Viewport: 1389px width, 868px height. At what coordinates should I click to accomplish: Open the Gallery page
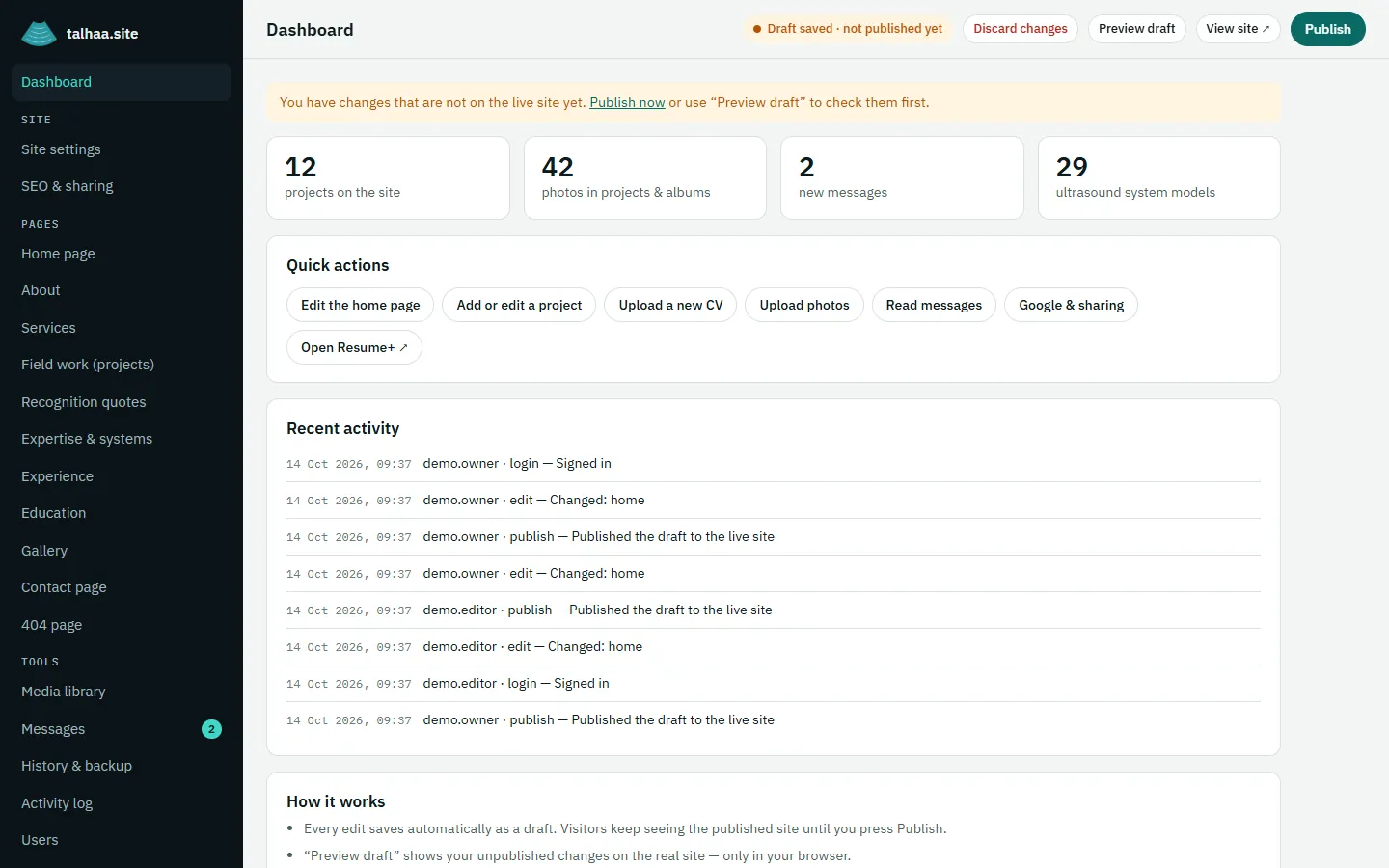(x=122, y=551)
